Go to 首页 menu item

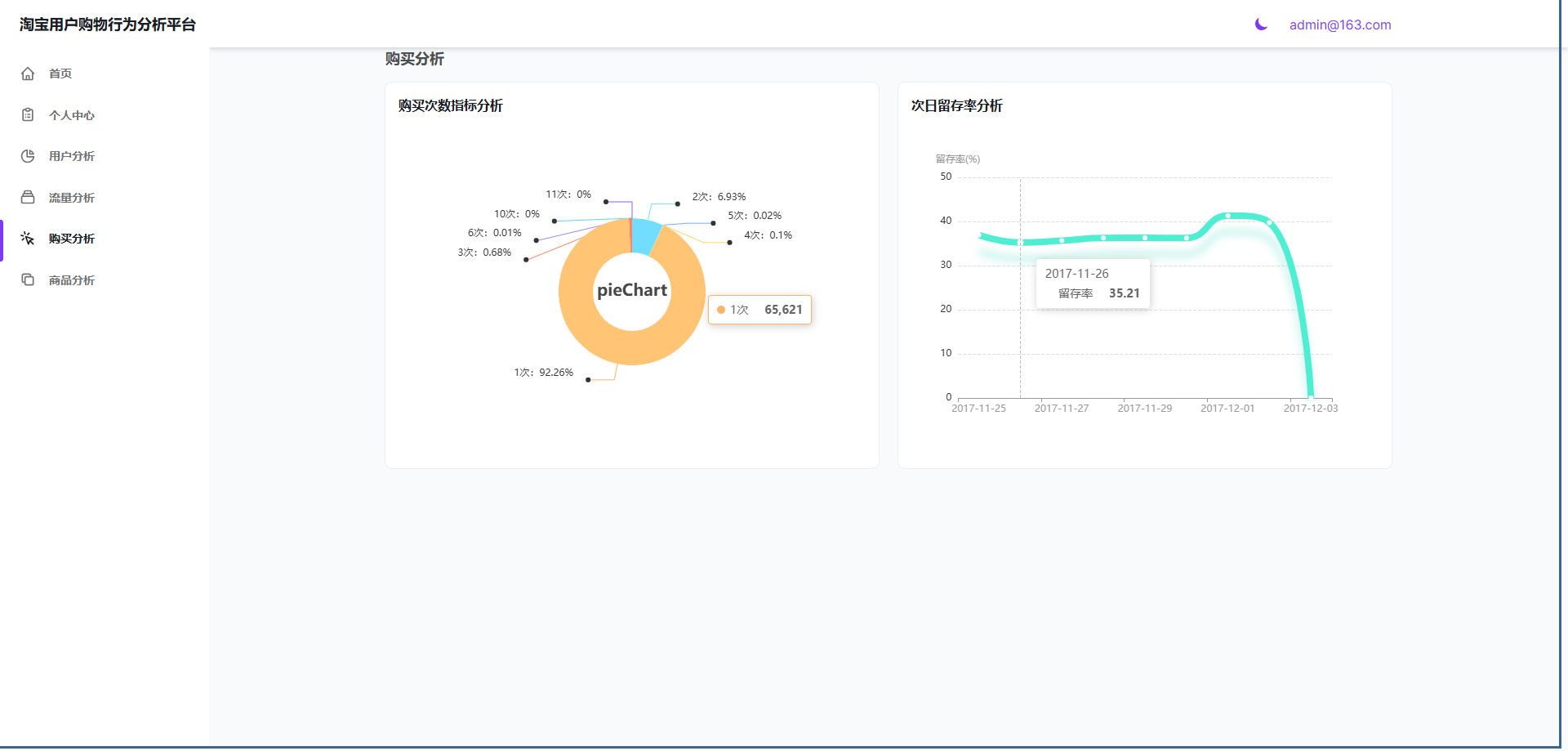pos(60,74)
